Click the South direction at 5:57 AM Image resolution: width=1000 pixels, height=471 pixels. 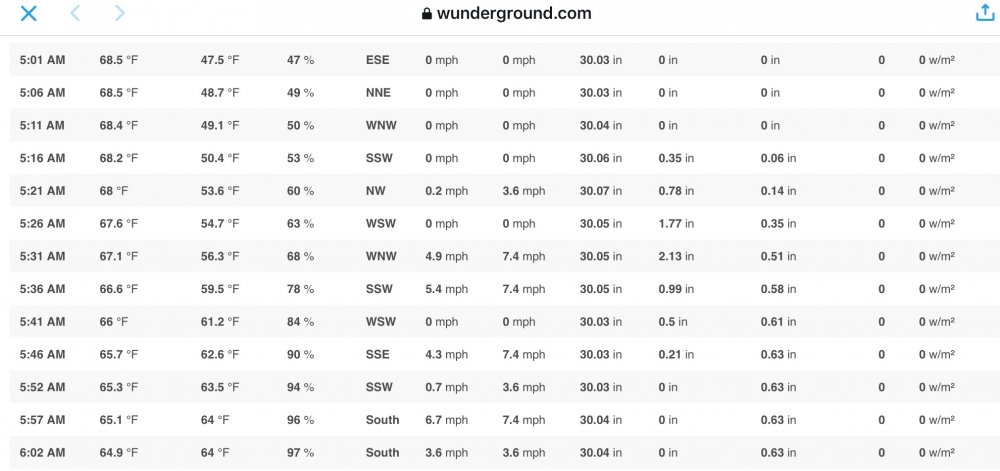pos(383,420)
